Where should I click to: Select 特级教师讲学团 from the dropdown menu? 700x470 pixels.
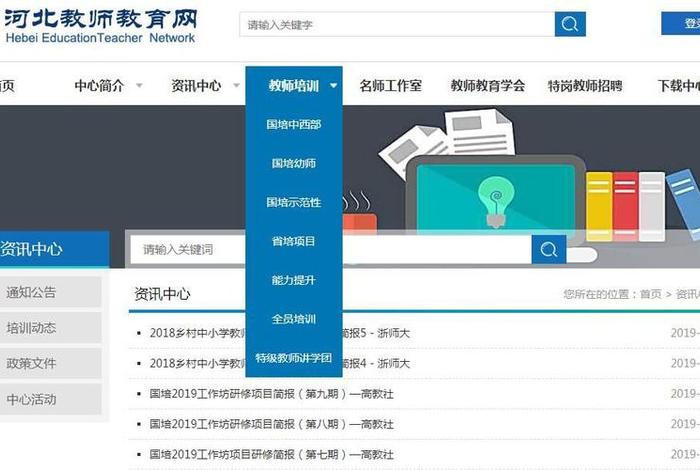click(294, 358)
